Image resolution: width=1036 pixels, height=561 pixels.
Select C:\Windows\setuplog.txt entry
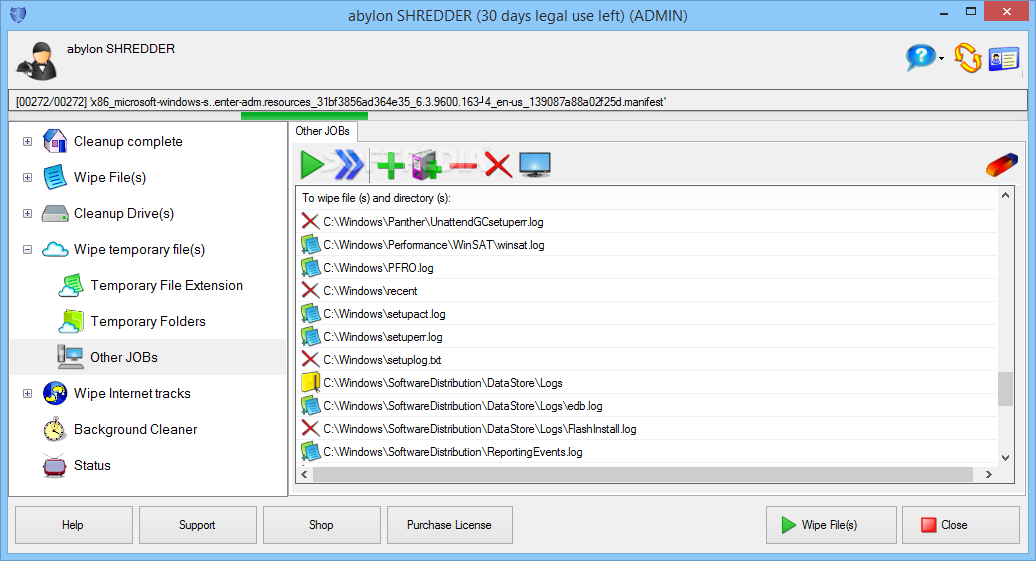click(x=382, y=360)
